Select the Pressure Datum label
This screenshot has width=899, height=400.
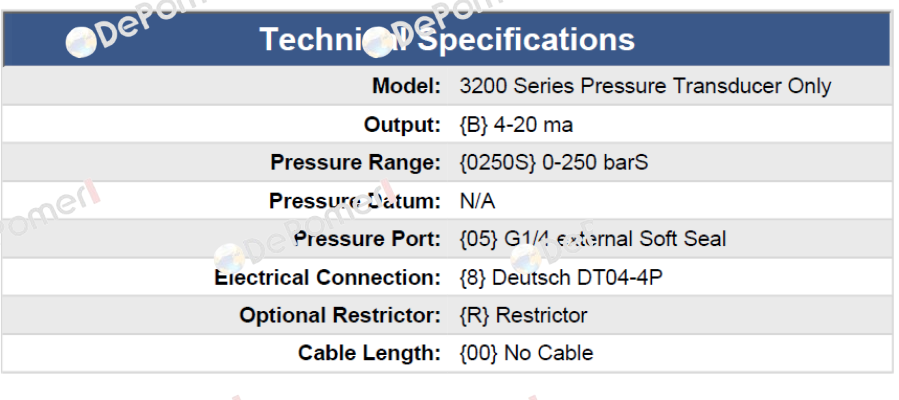coord(355,201)
